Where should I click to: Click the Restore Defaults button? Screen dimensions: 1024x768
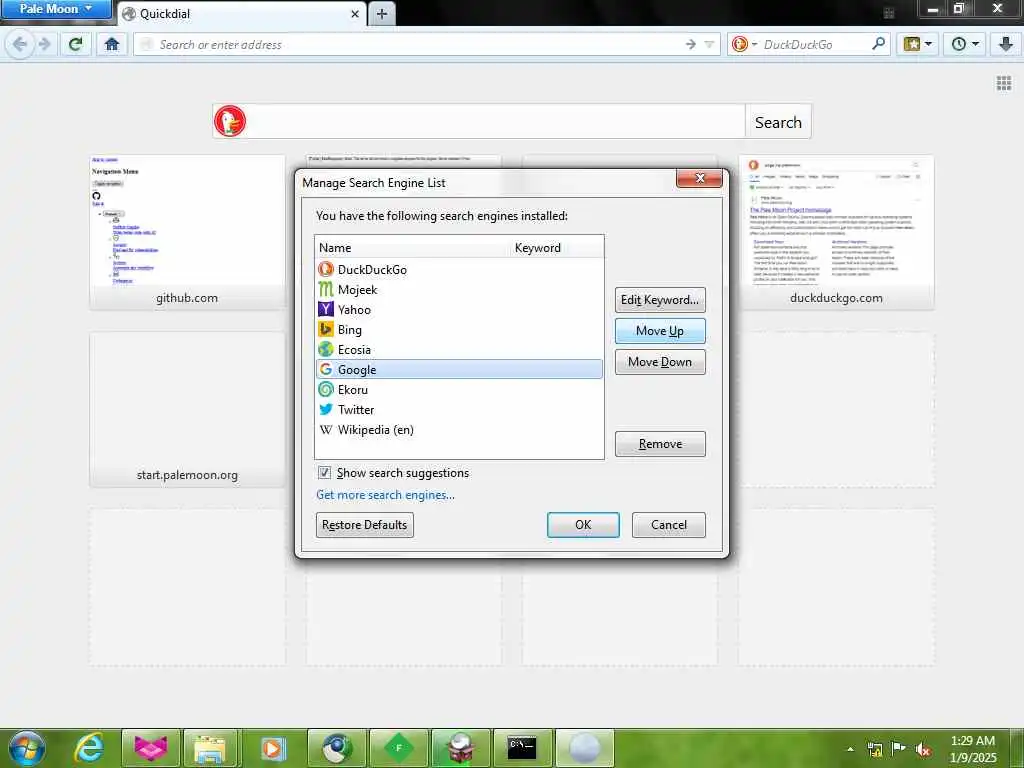(x=364, y=524)
